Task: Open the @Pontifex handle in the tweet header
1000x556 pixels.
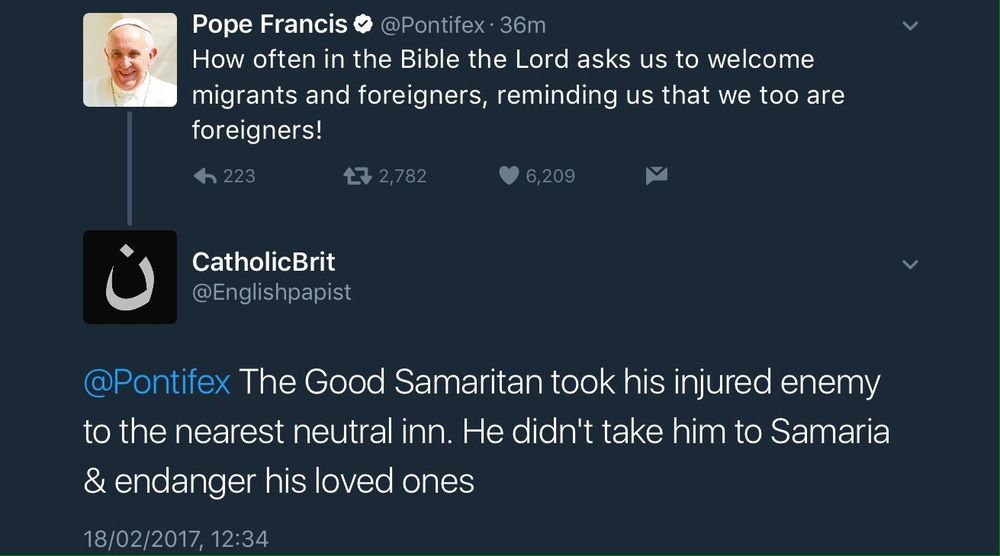Action: point(434,25)
